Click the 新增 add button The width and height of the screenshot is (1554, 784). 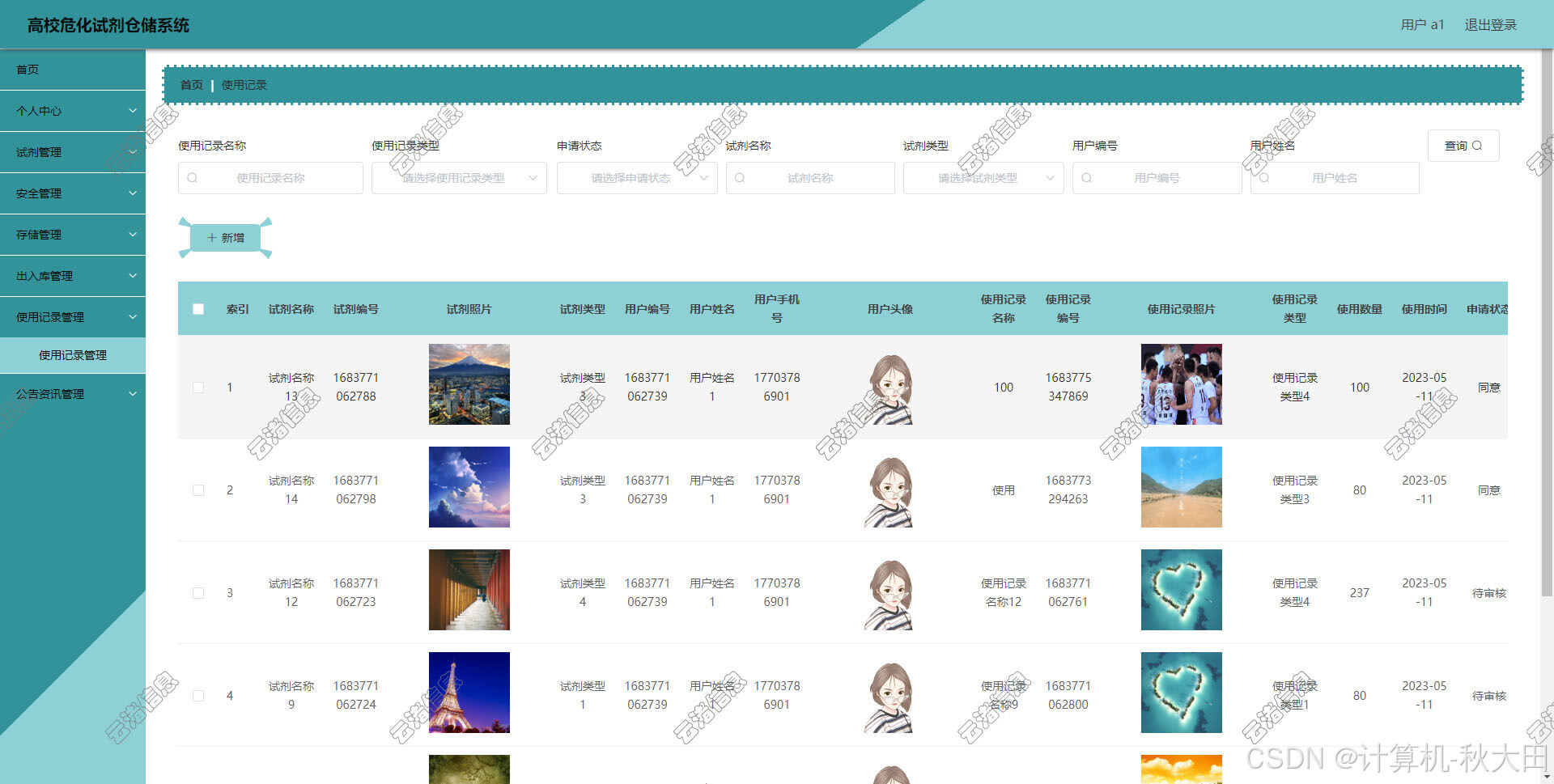point(225,238)
